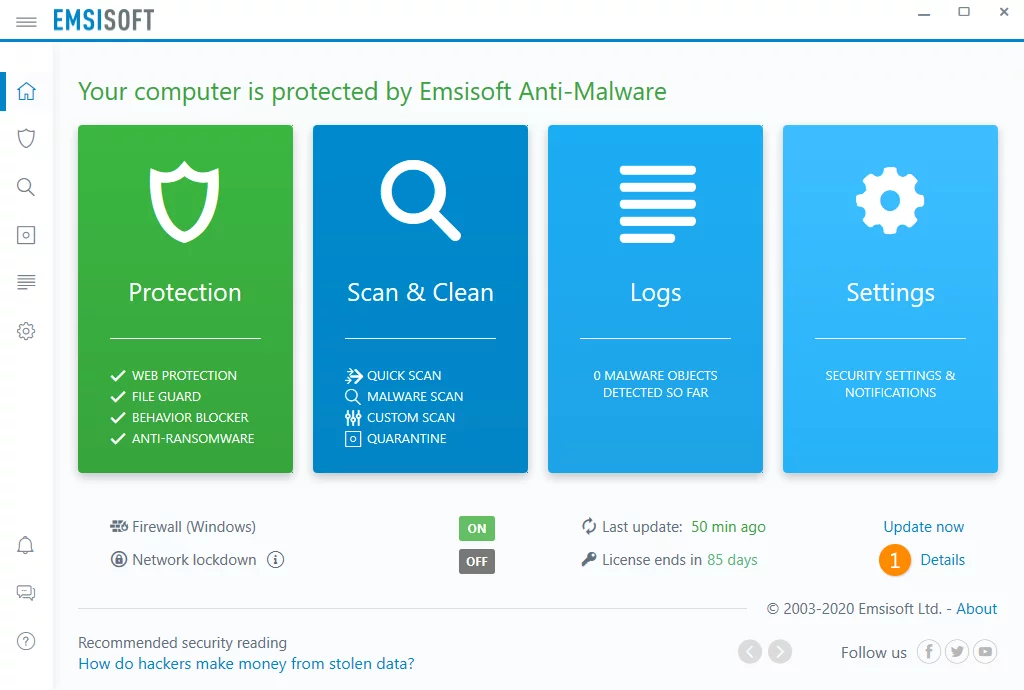Open the hamburger menu next to the Emsisoft logo
The height and width of the screenshot is (690, 1024).
point(26,22)
